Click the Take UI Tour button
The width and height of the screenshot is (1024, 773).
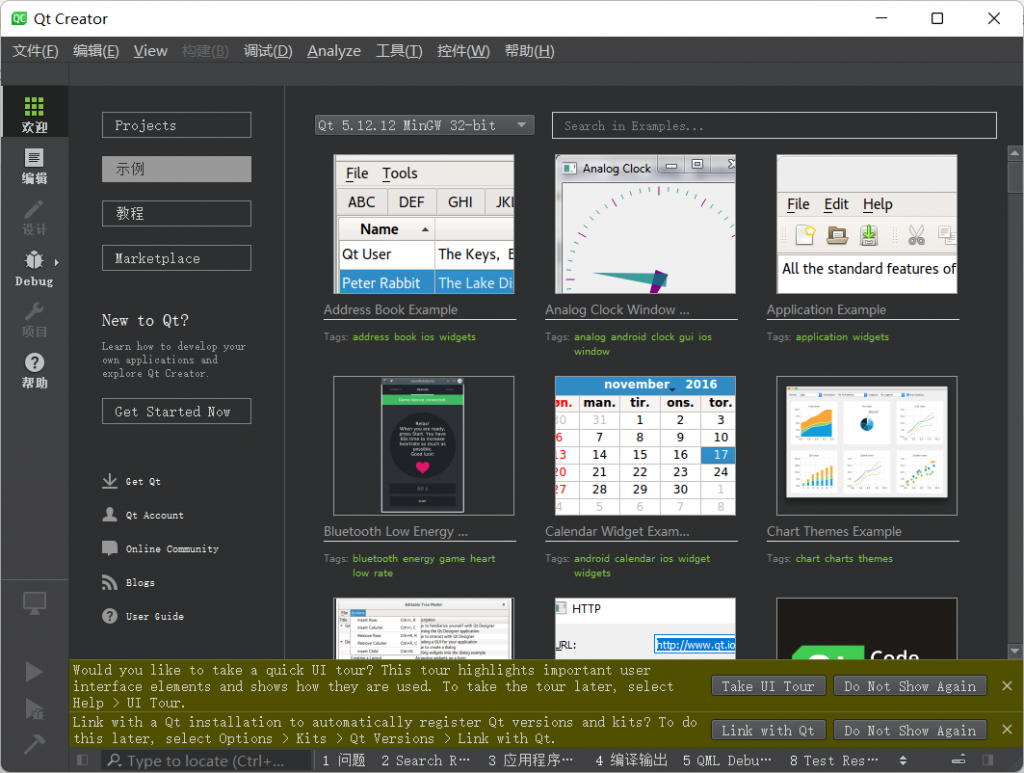768,686
